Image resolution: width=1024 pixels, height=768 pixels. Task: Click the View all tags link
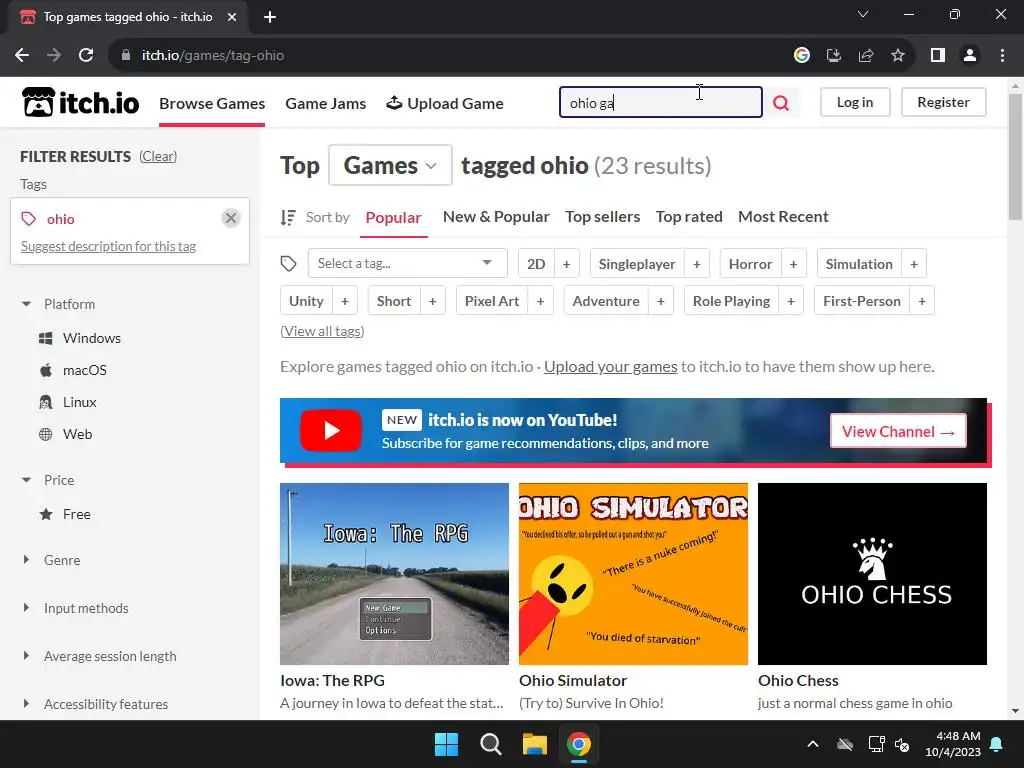[322, 331]
